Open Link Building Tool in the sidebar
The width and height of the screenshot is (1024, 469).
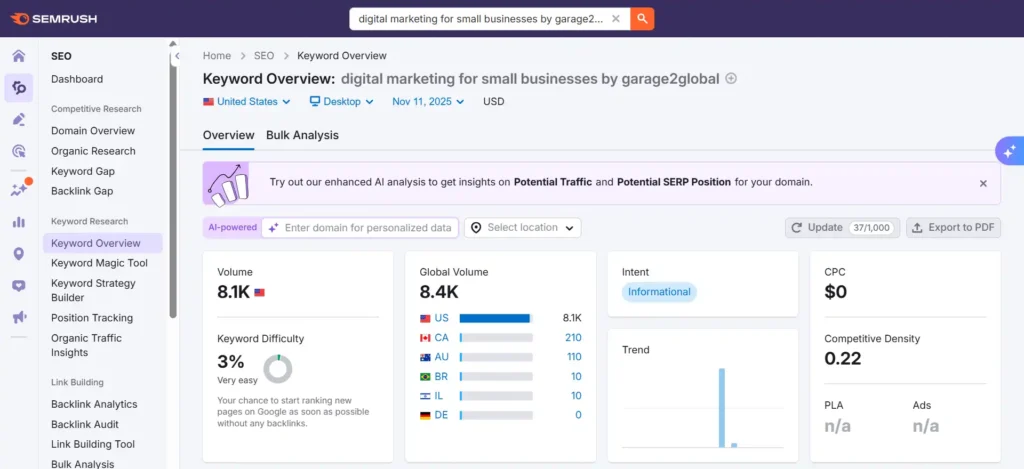[x=93, y=444]
